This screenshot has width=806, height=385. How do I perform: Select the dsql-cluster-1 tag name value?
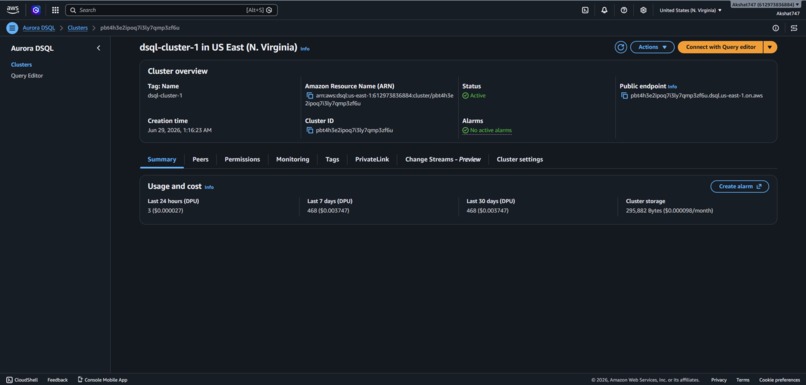(x=164, y=96)
